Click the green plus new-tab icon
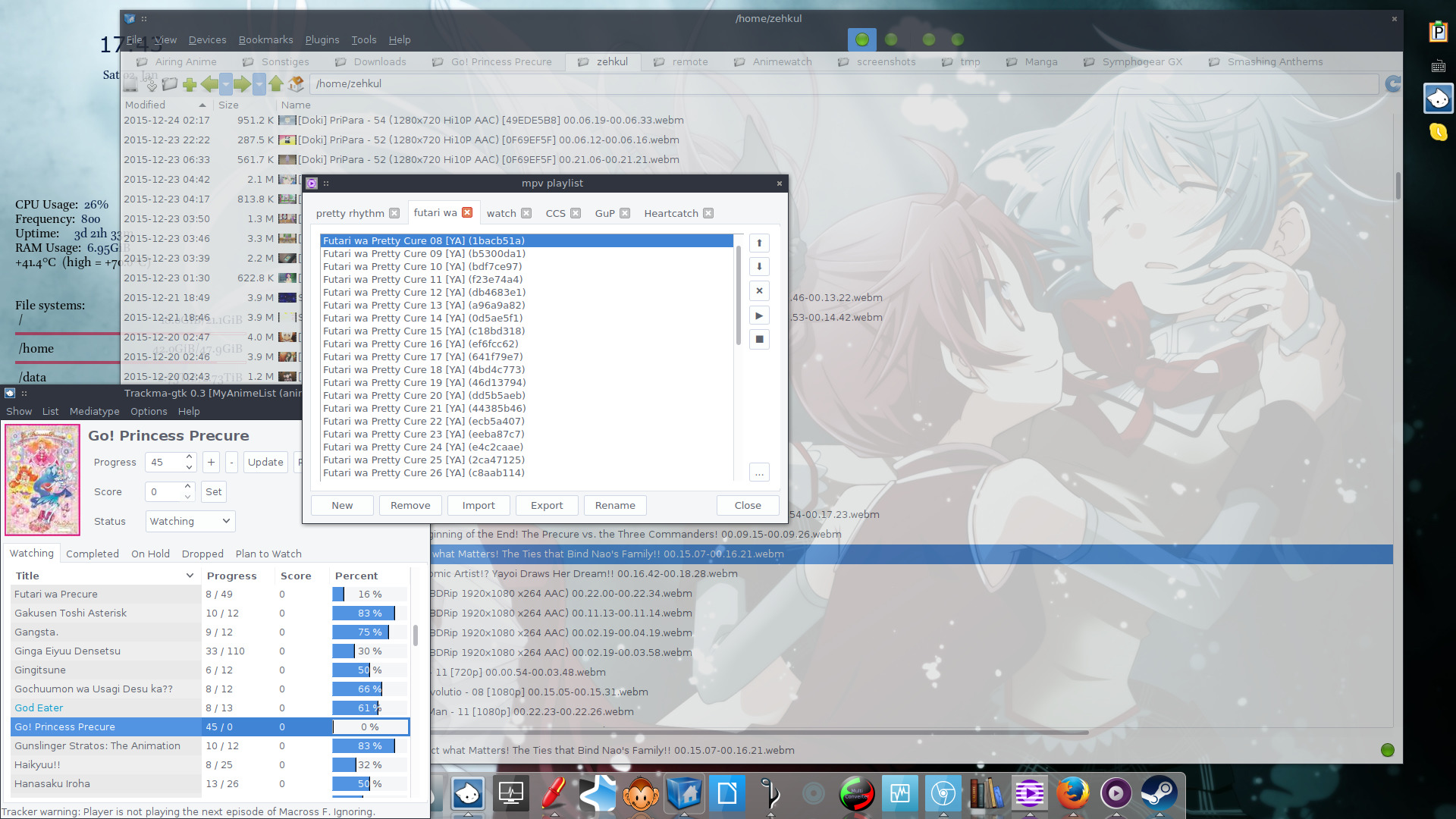Viewport: 1456px width, 819px height. coord(190,84)
